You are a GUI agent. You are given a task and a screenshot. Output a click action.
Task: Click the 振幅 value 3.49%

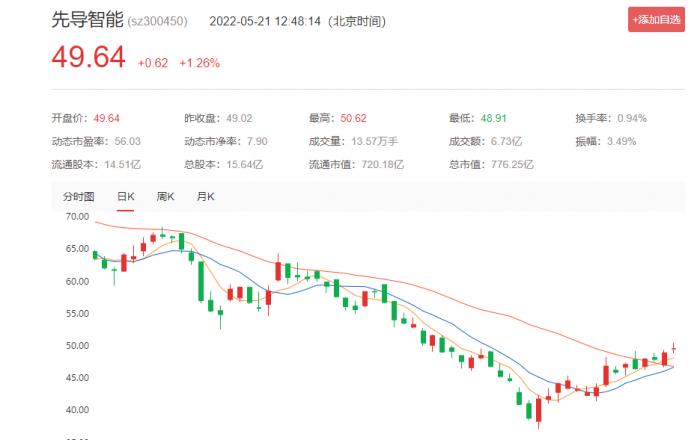(x=622, y=140)
